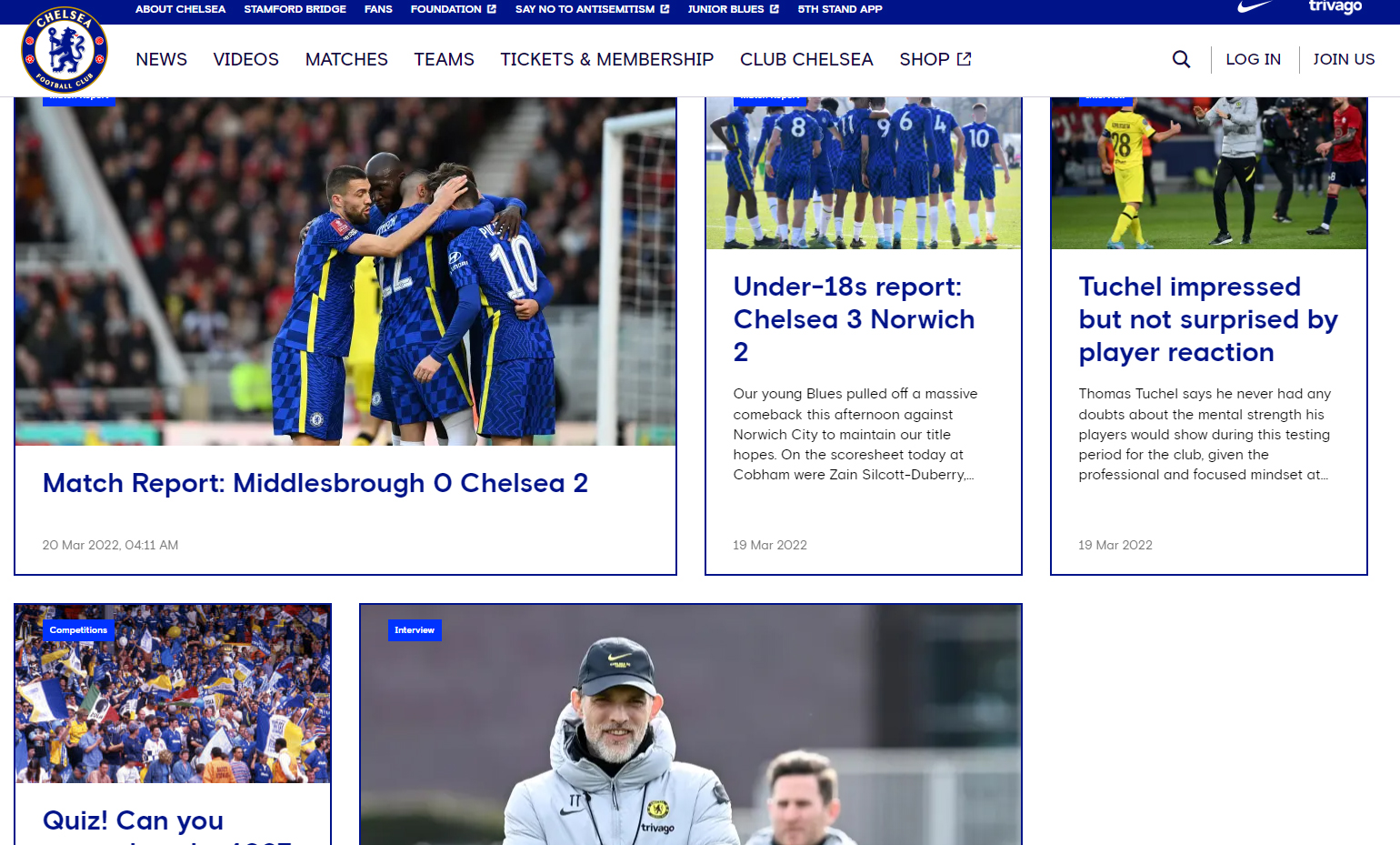Open the News menu
Image resolution: width=1400 pixels, height=845 pixels.
pyautogui.click(x=162, y=59)
